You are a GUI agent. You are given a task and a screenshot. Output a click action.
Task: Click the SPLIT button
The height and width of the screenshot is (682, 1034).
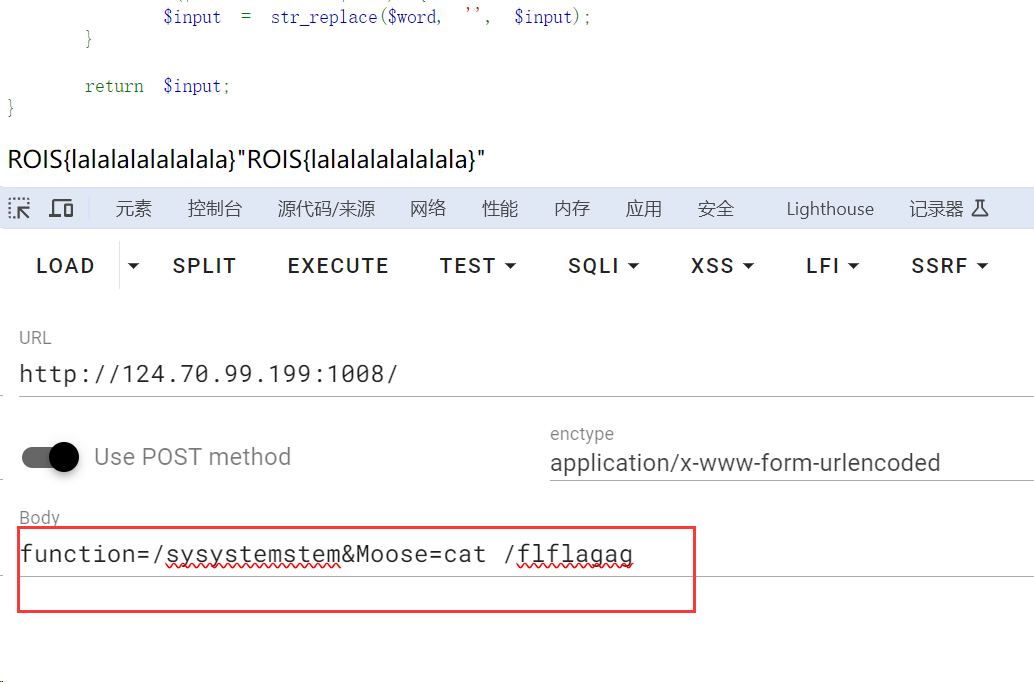tap(204, 266)
